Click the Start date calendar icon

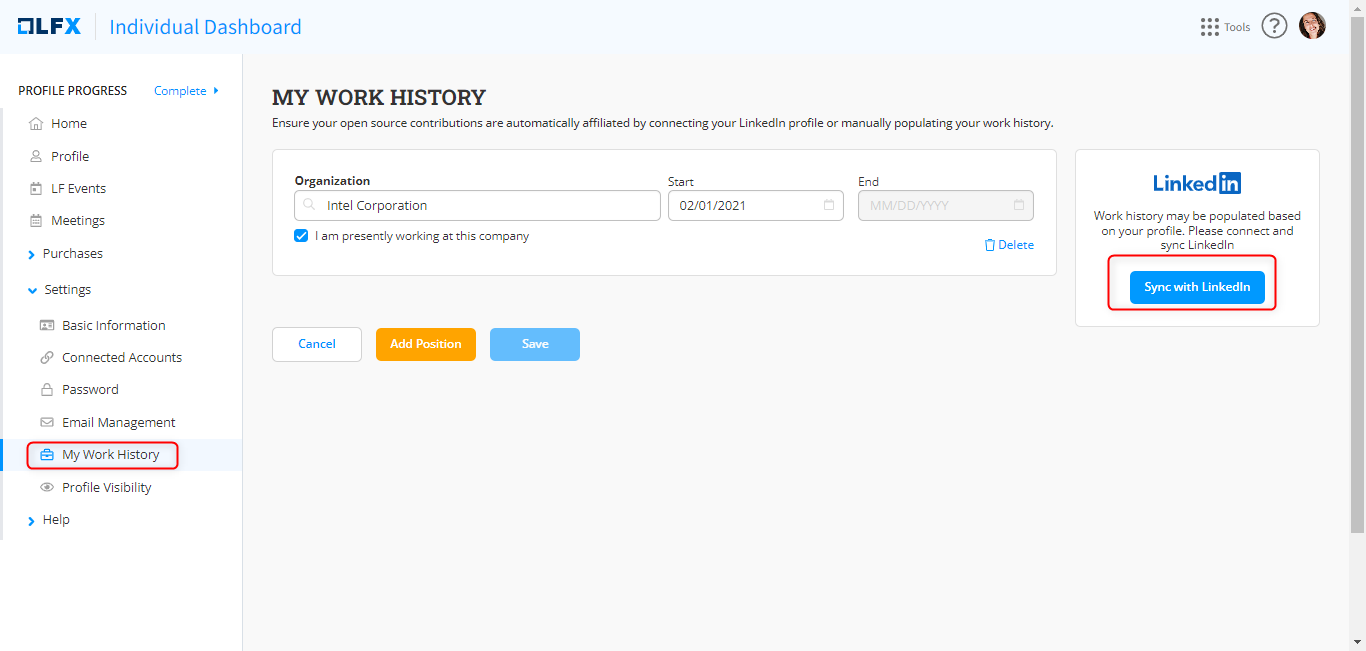[829, 205]
